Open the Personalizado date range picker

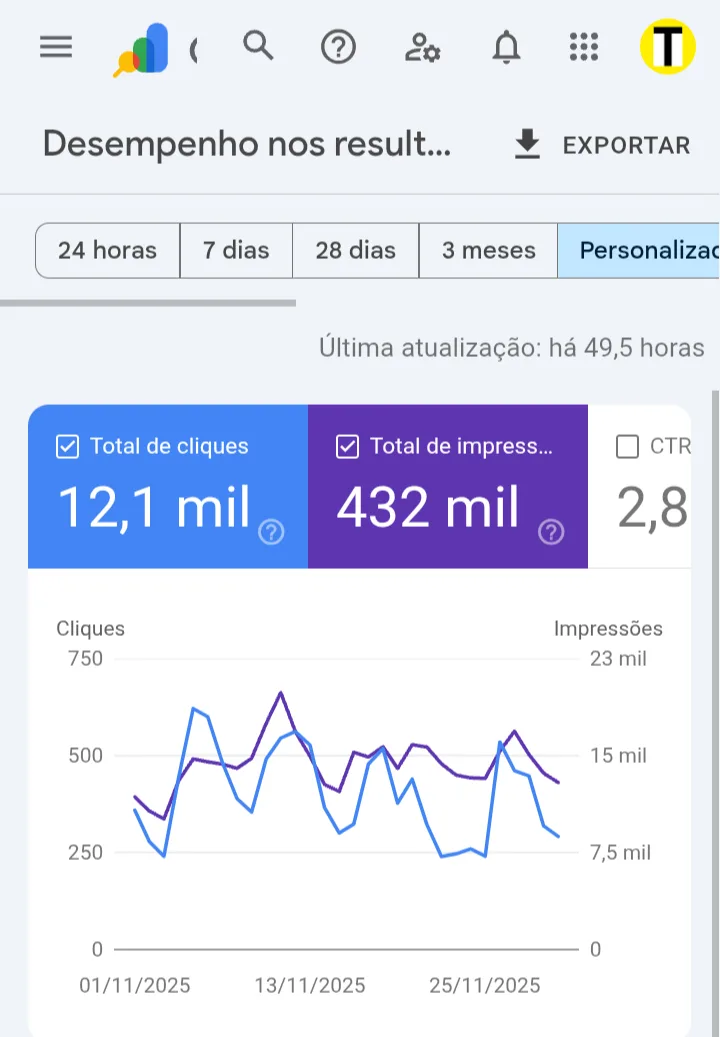click(640, 250)
